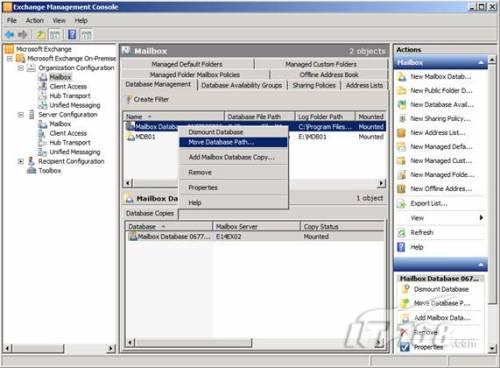Switch to Offline Address Book tab

pyautogui.click(x=329, y=75)
